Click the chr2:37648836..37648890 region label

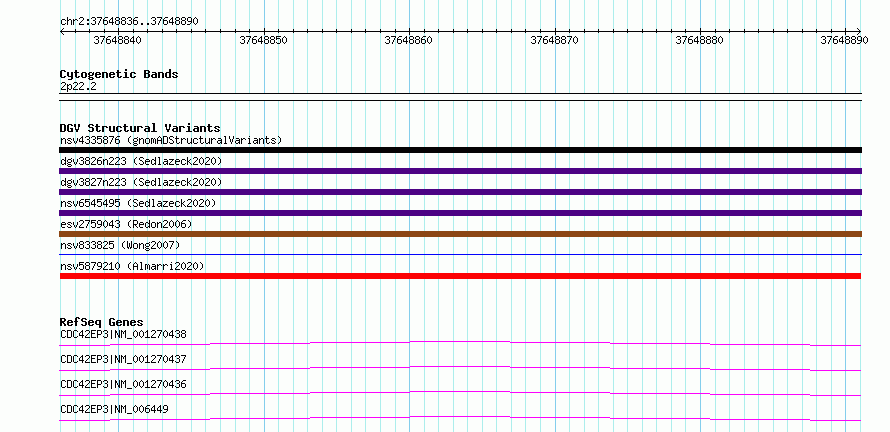[129, 21]
